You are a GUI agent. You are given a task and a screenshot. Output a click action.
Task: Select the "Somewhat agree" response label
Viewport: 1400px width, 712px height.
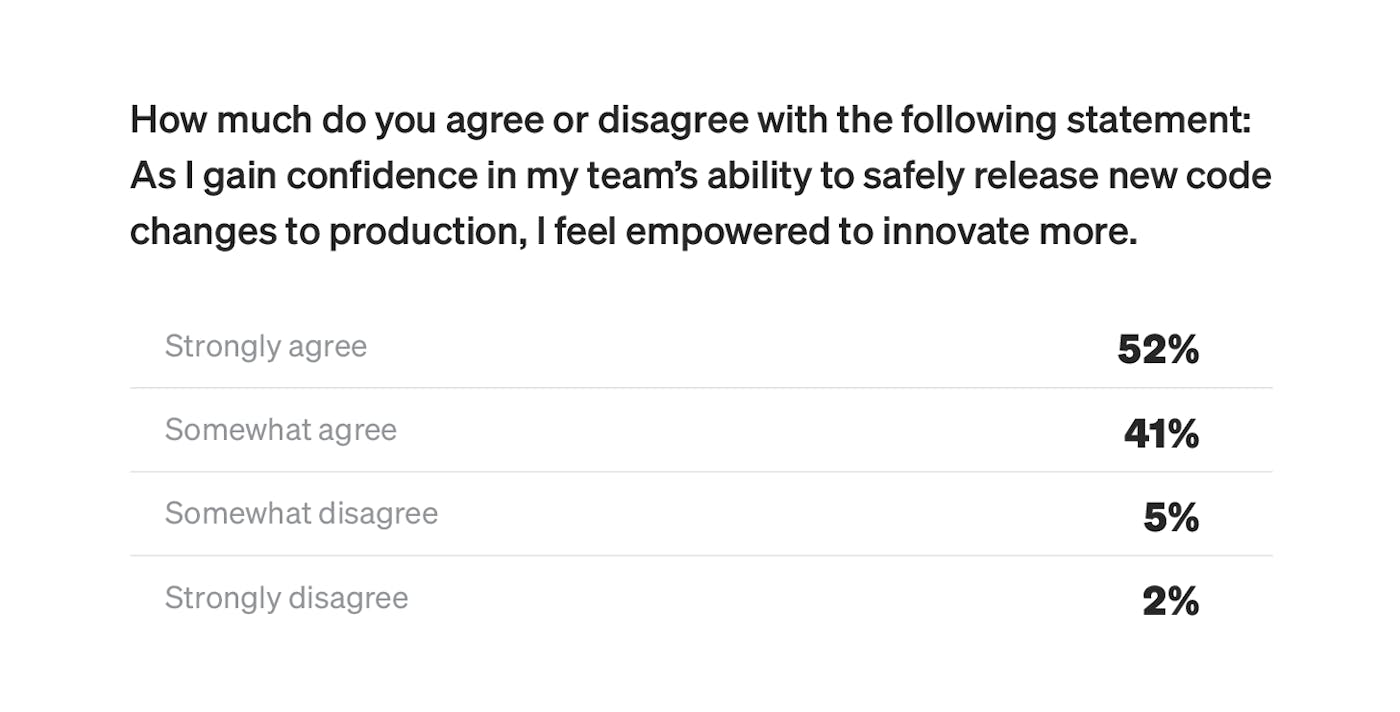[280, 431]
